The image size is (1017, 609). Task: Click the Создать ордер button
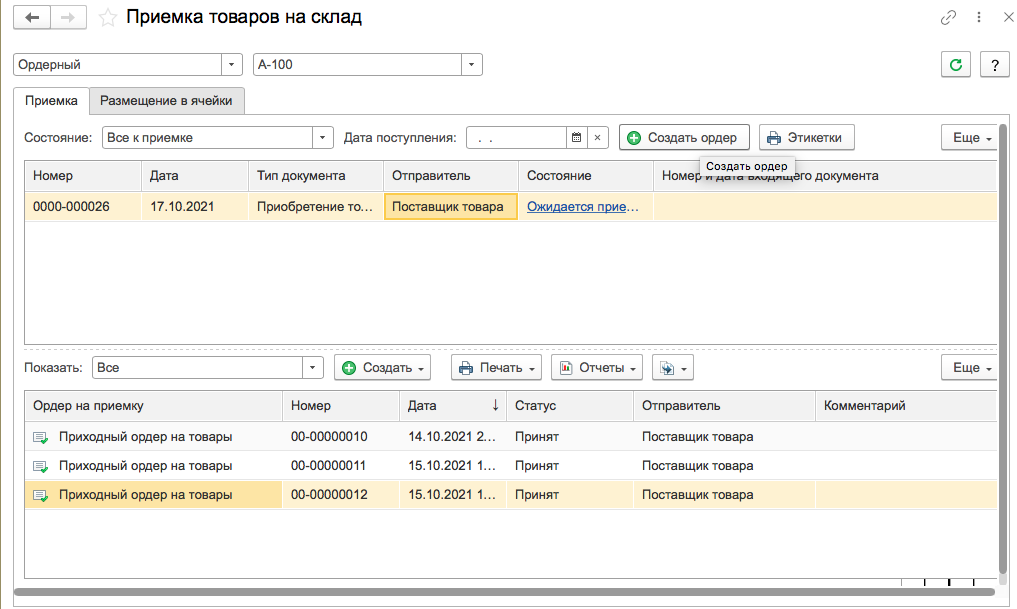(684, 137)
